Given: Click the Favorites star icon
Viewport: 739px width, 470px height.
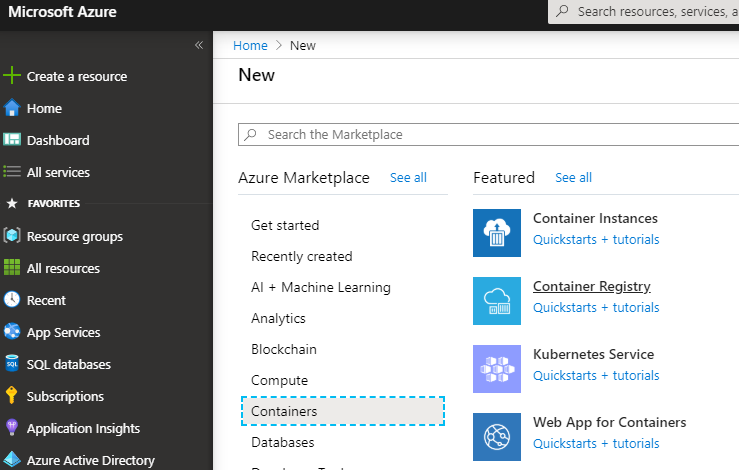Looking at the screenshot, I should 12,203.
